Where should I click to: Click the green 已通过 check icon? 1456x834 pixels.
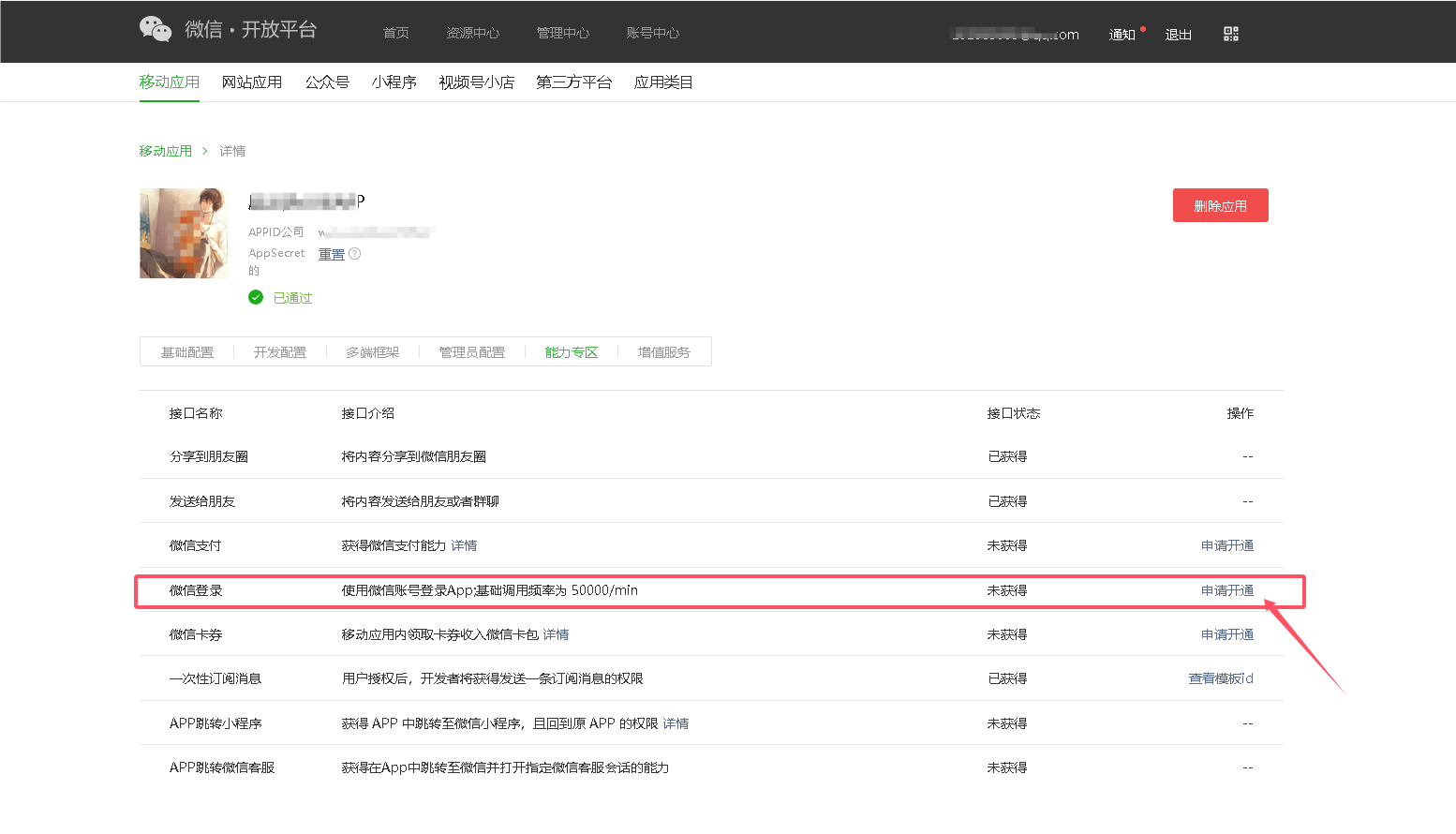(x=256, y=297)
